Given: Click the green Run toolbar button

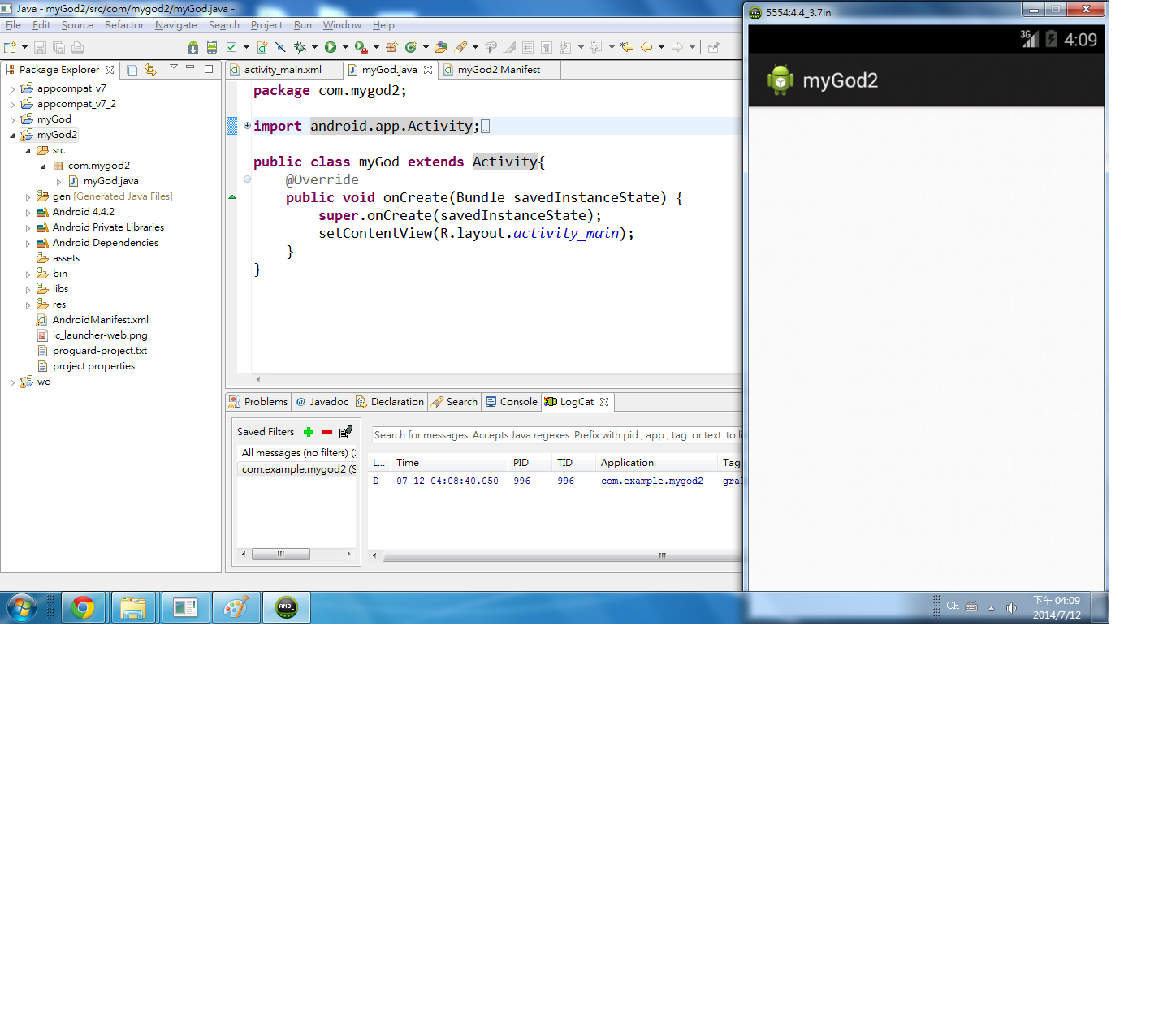Looking at the screenshot, I should 331,47.
